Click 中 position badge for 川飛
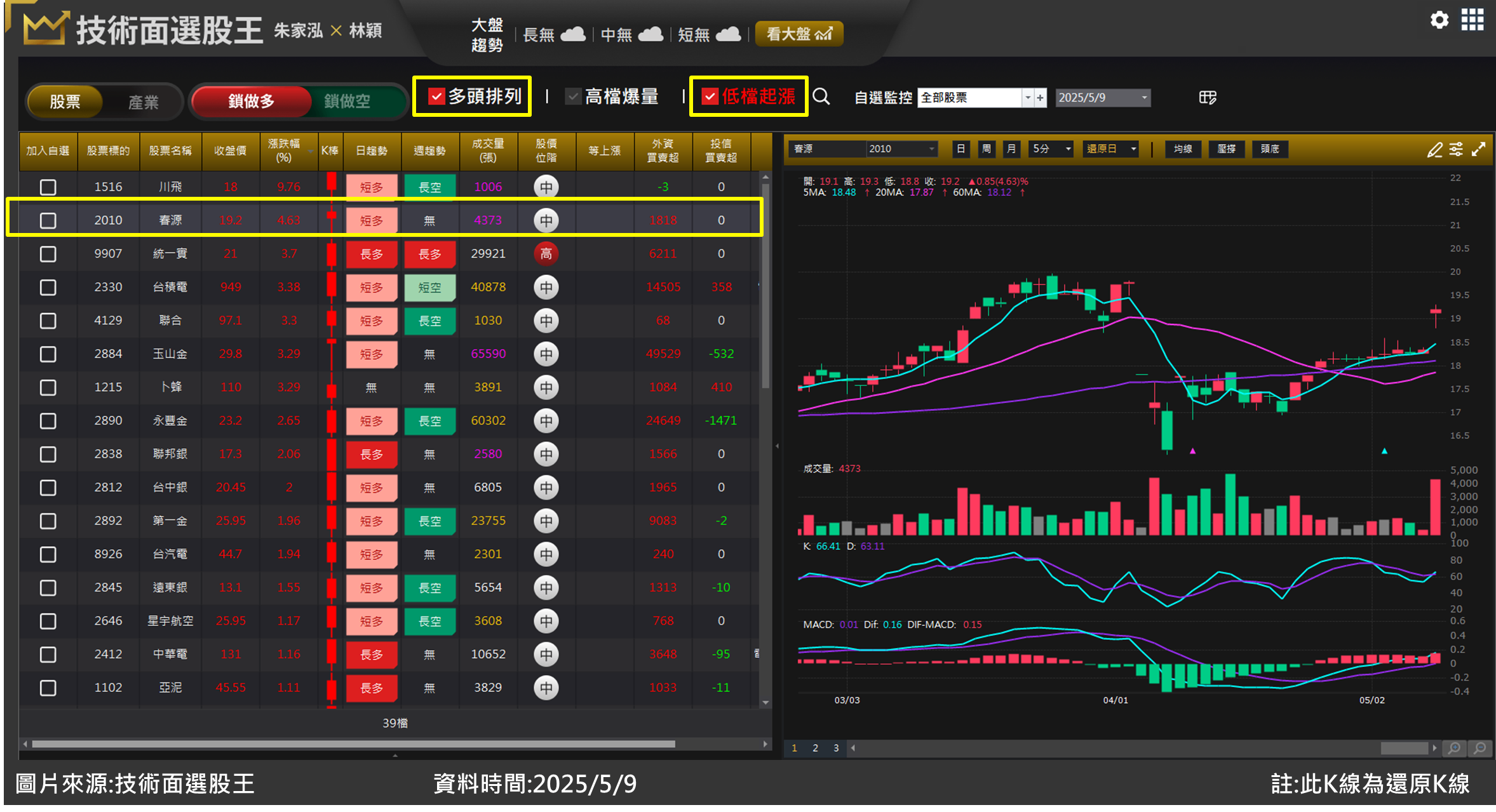The height and width of the screenshot is (812, 1496). (x=546, y=187)
